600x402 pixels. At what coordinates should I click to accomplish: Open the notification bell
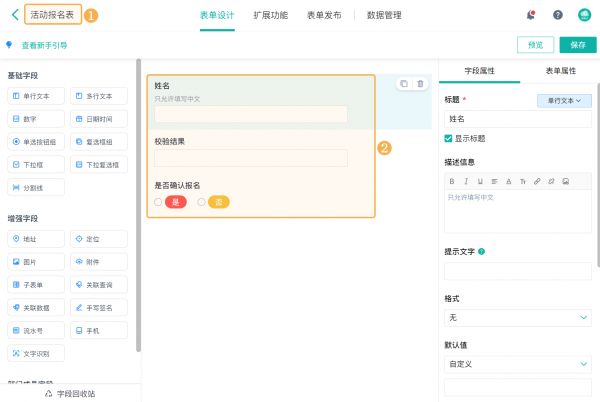tap(530, 16)
